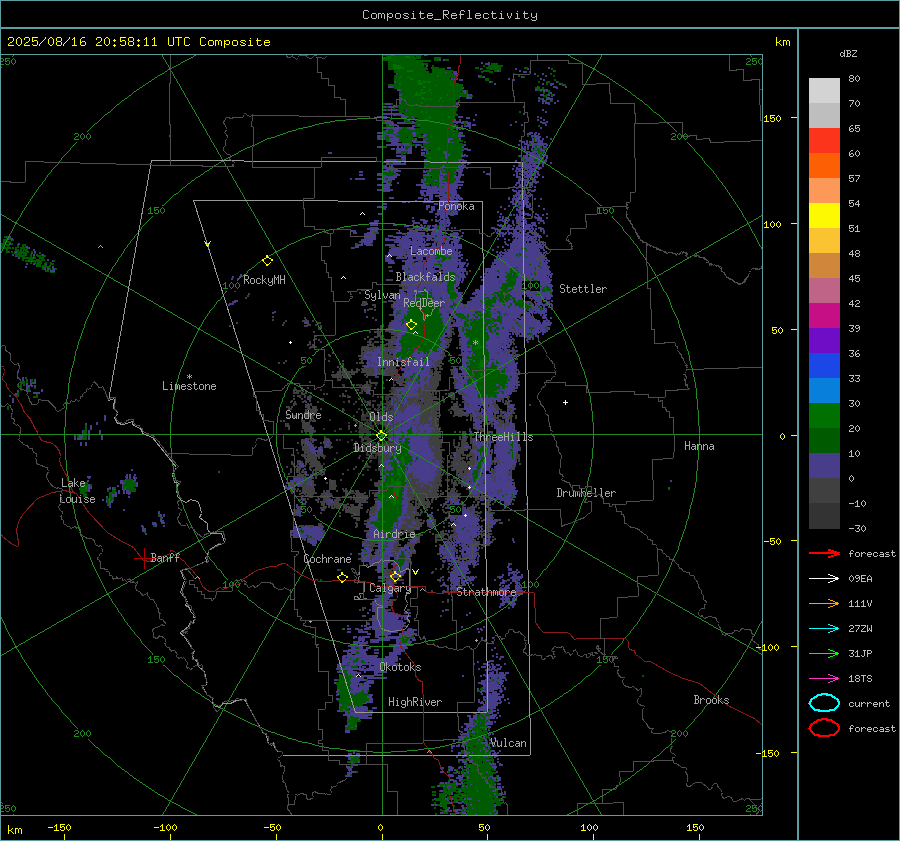
Task: Pick the magenta 42 dBZ color swatch
Action: point(824,316)
